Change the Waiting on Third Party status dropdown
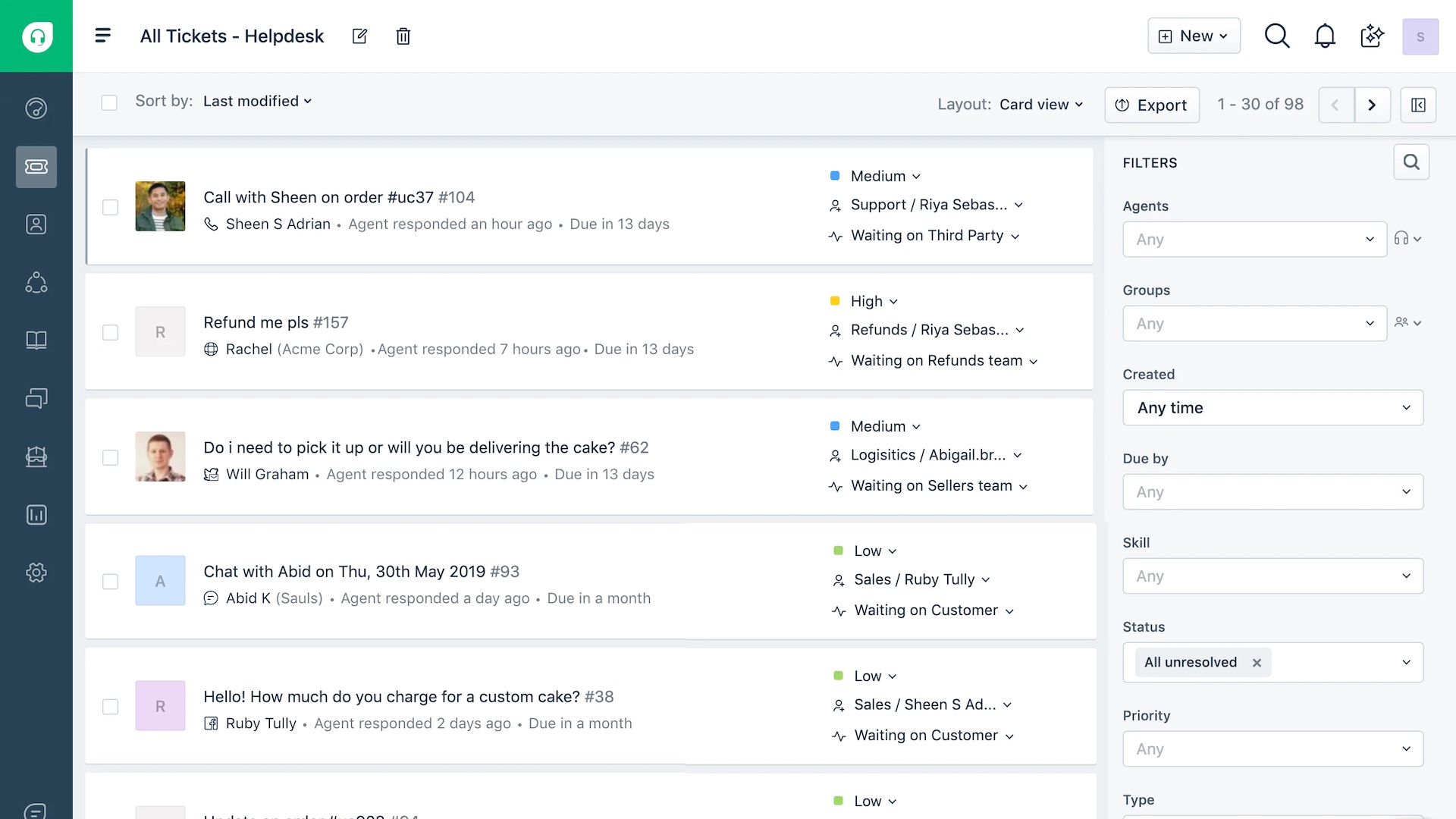The height and width of the screenshot is (819, 1456). click(x=934, y=236)
